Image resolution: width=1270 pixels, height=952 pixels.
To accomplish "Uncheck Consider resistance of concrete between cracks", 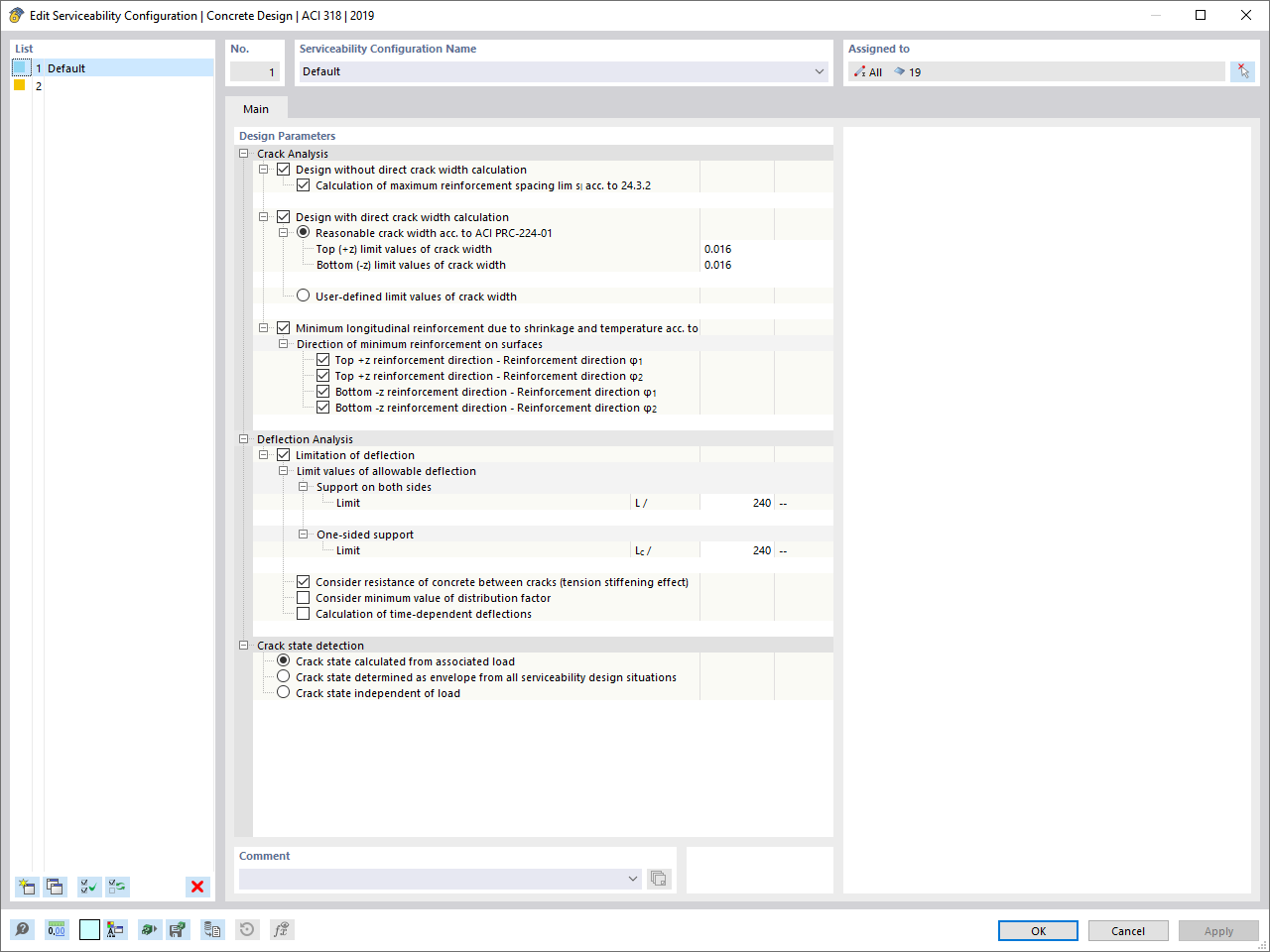I will [304, 582].
